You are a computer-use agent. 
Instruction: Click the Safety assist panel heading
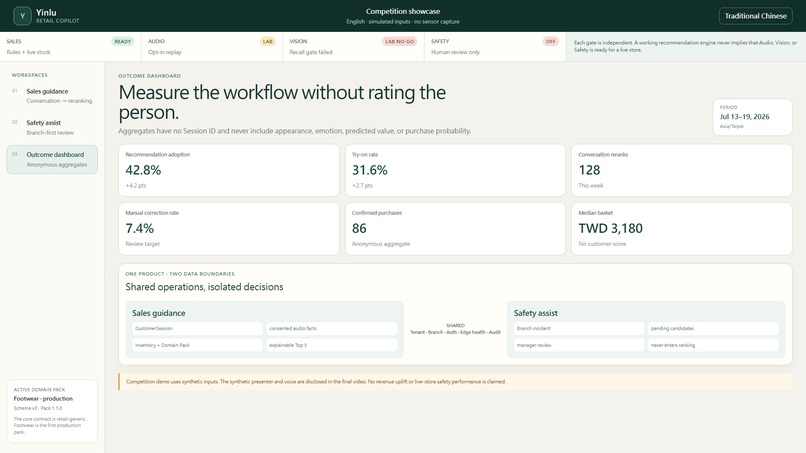pos(536,313)
